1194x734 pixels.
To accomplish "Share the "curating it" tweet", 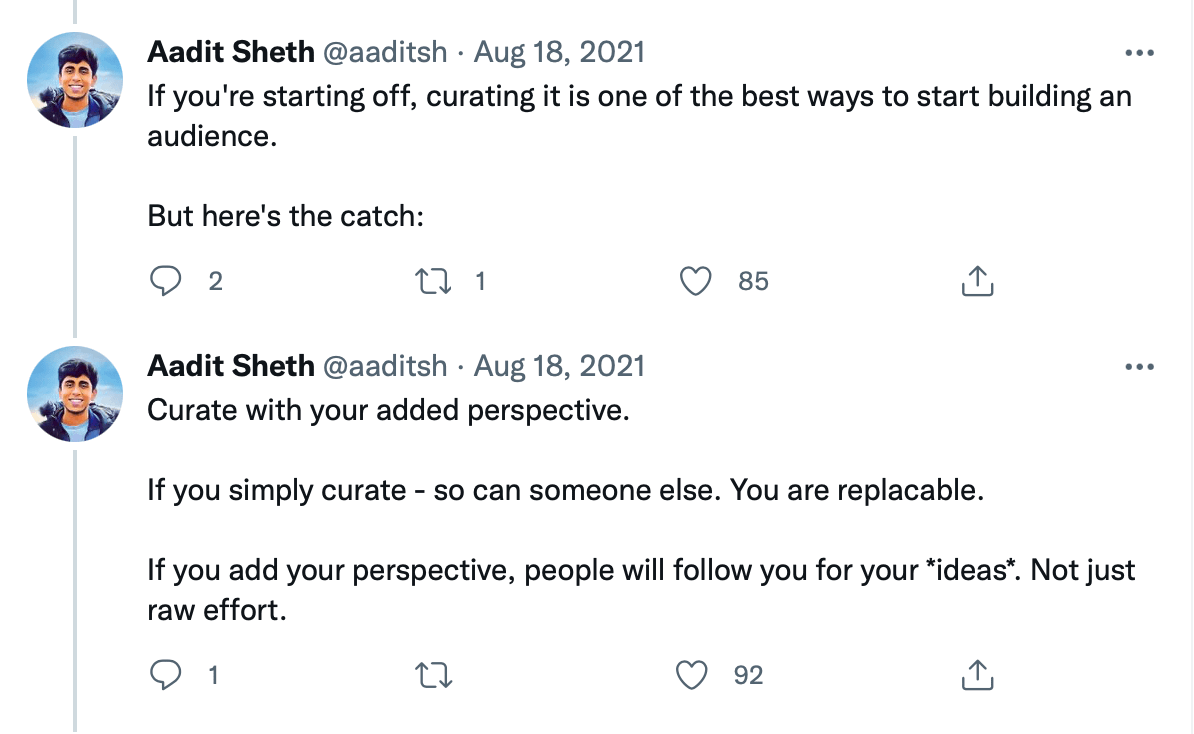I will tap(977, 282).
